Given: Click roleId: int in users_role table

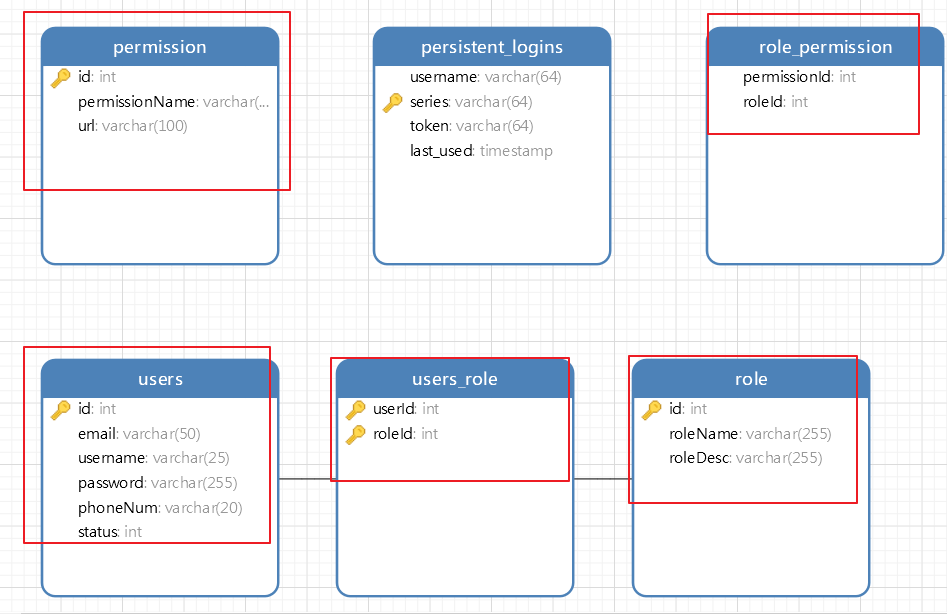Looking at the screenshot, I should click(405, 433).
